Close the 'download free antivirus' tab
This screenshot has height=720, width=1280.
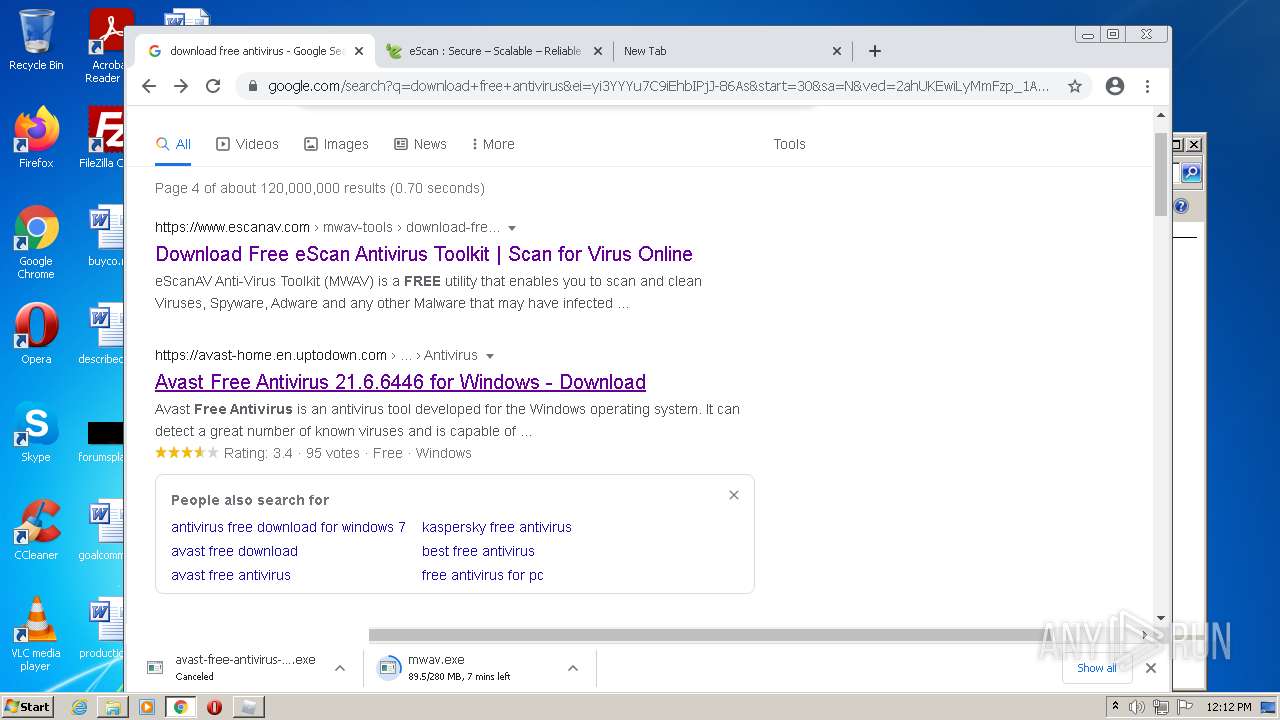(359, 51)
